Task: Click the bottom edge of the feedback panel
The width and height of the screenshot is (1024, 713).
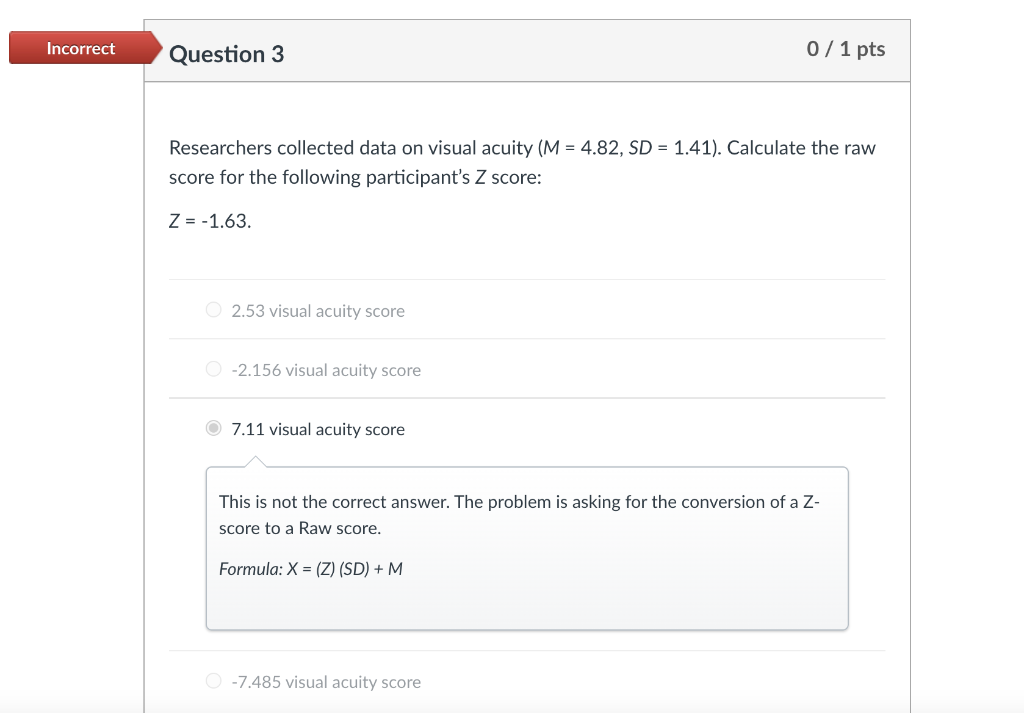Action: click(527, 628)
